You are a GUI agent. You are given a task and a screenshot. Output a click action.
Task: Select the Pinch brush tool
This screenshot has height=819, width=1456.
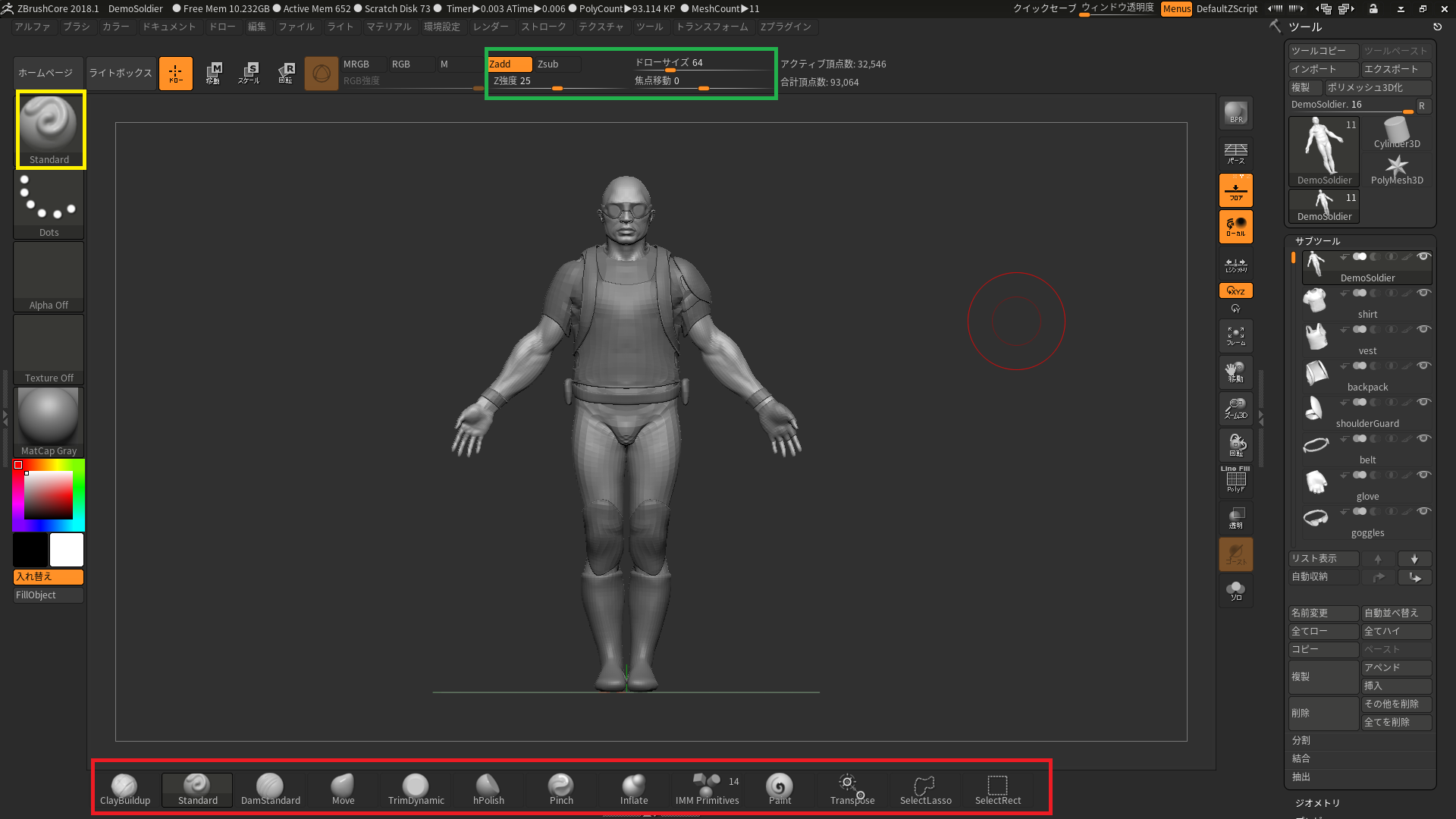coord(560,788)
